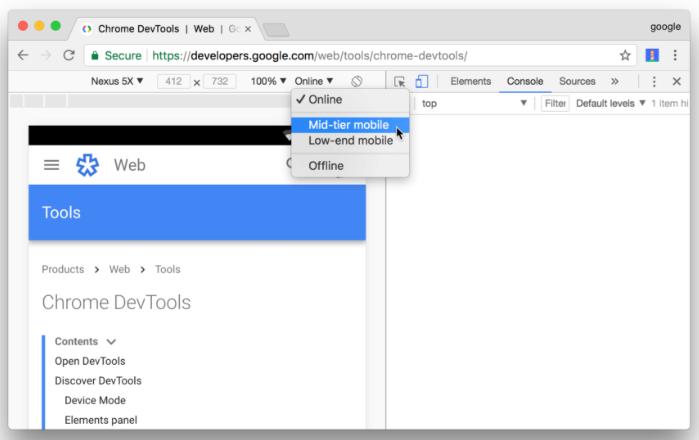Open the Elements panel contents link
Viewport: 699px width, 440px height.
coord(101,420)
